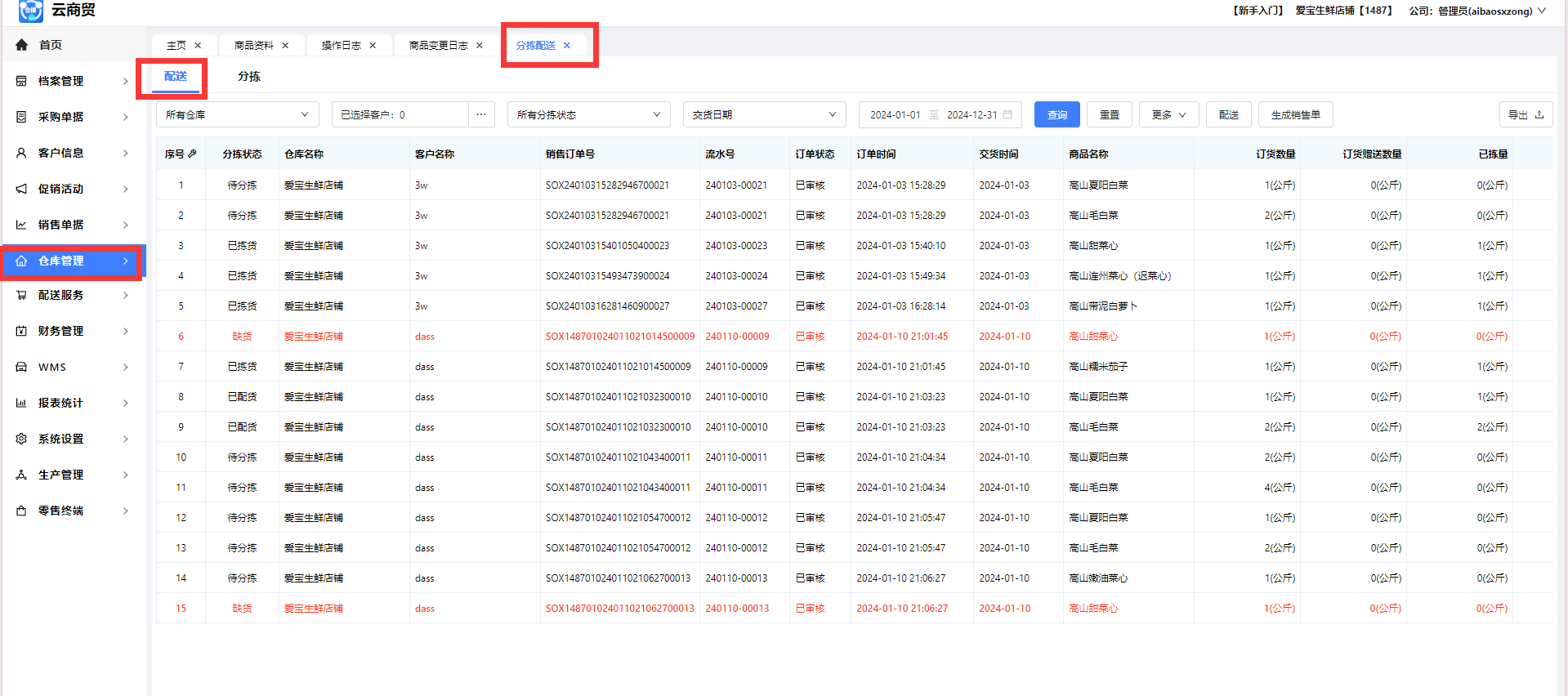
Task: Click the start date field 2024-01-01
Action: (895, 115)
